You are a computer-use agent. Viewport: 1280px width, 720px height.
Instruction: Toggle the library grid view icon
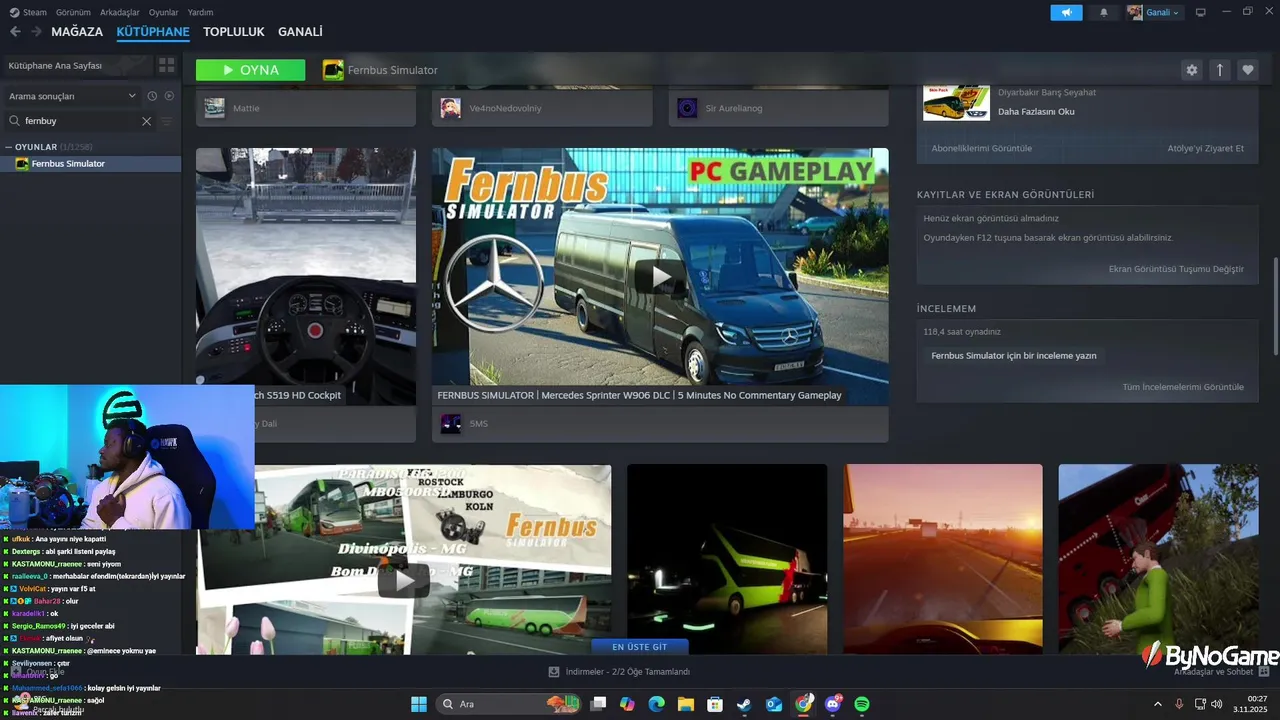(167, 65)
